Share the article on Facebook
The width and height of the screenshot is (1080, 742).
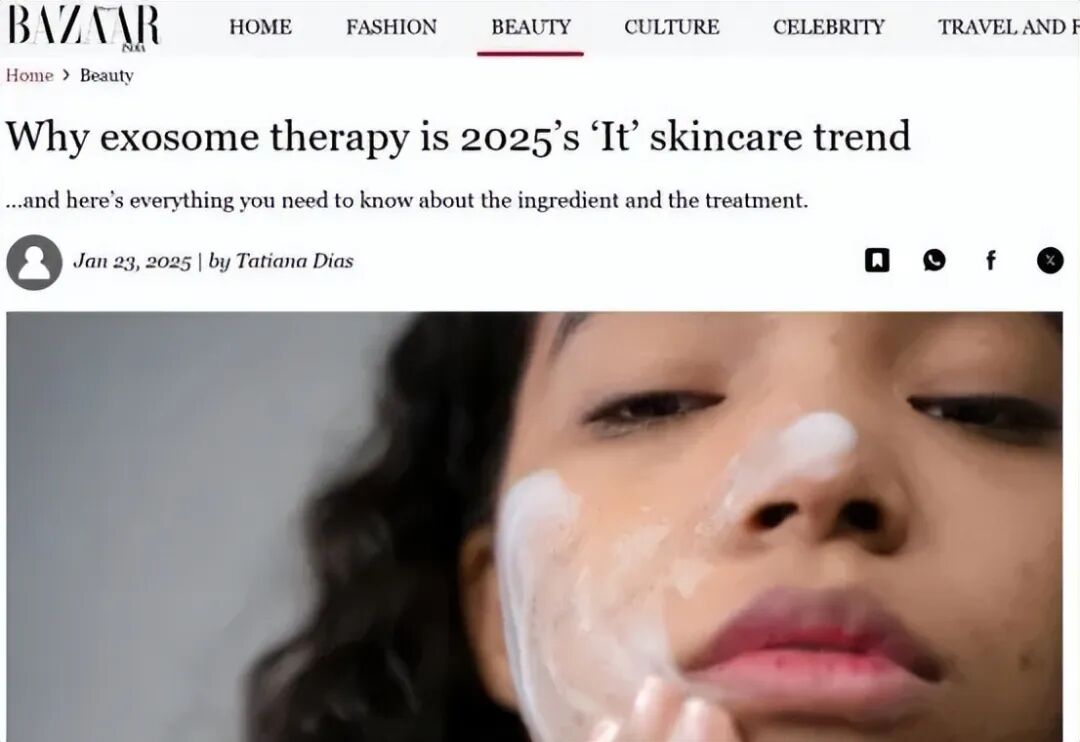[990, 260]
